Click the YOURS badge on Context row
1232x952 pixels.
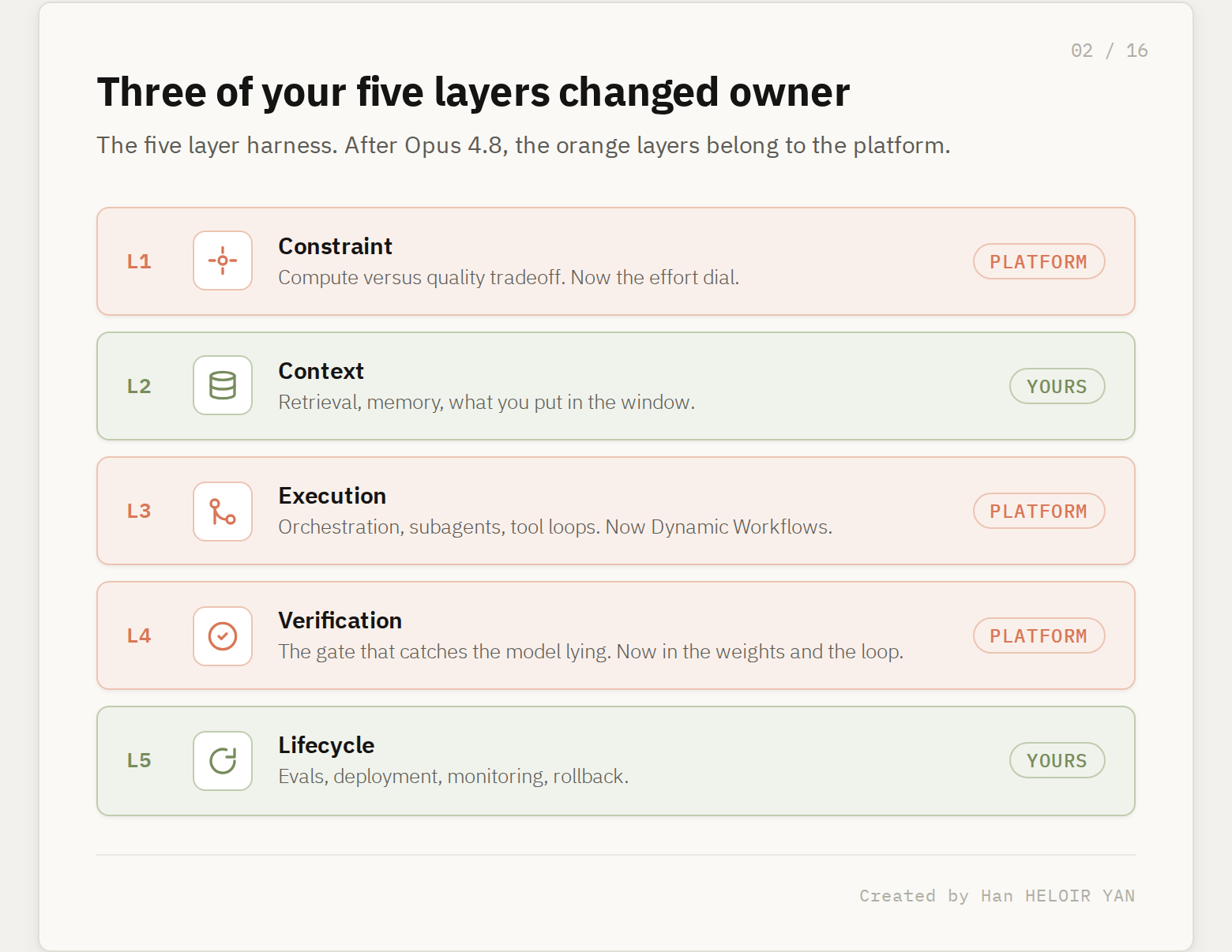pyautogui.click(x=1057, y=386)
